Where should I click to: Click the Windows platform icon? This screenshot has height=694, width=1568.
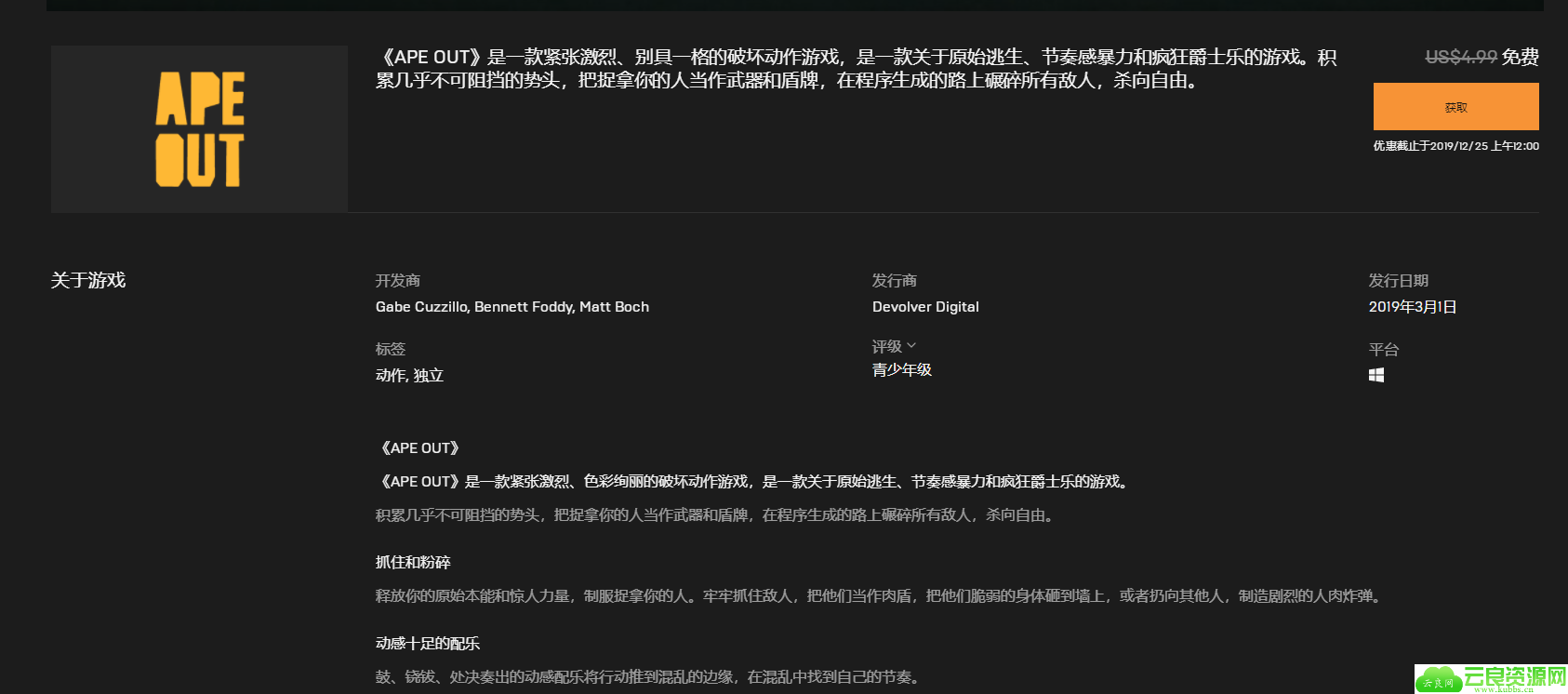coord(1376,375)
